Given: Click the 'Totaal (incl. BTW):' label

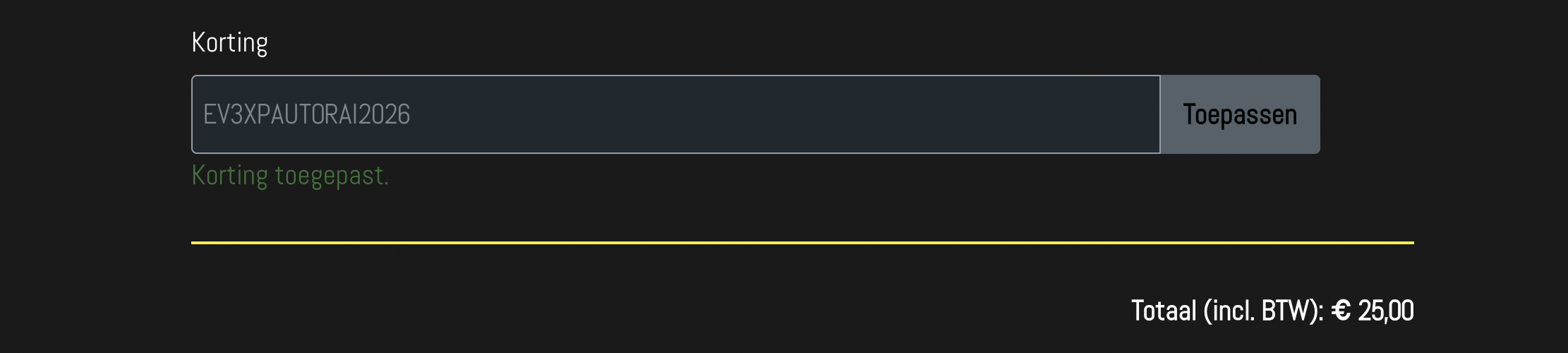Looking at the screenshot, I should click(1227, 311).
